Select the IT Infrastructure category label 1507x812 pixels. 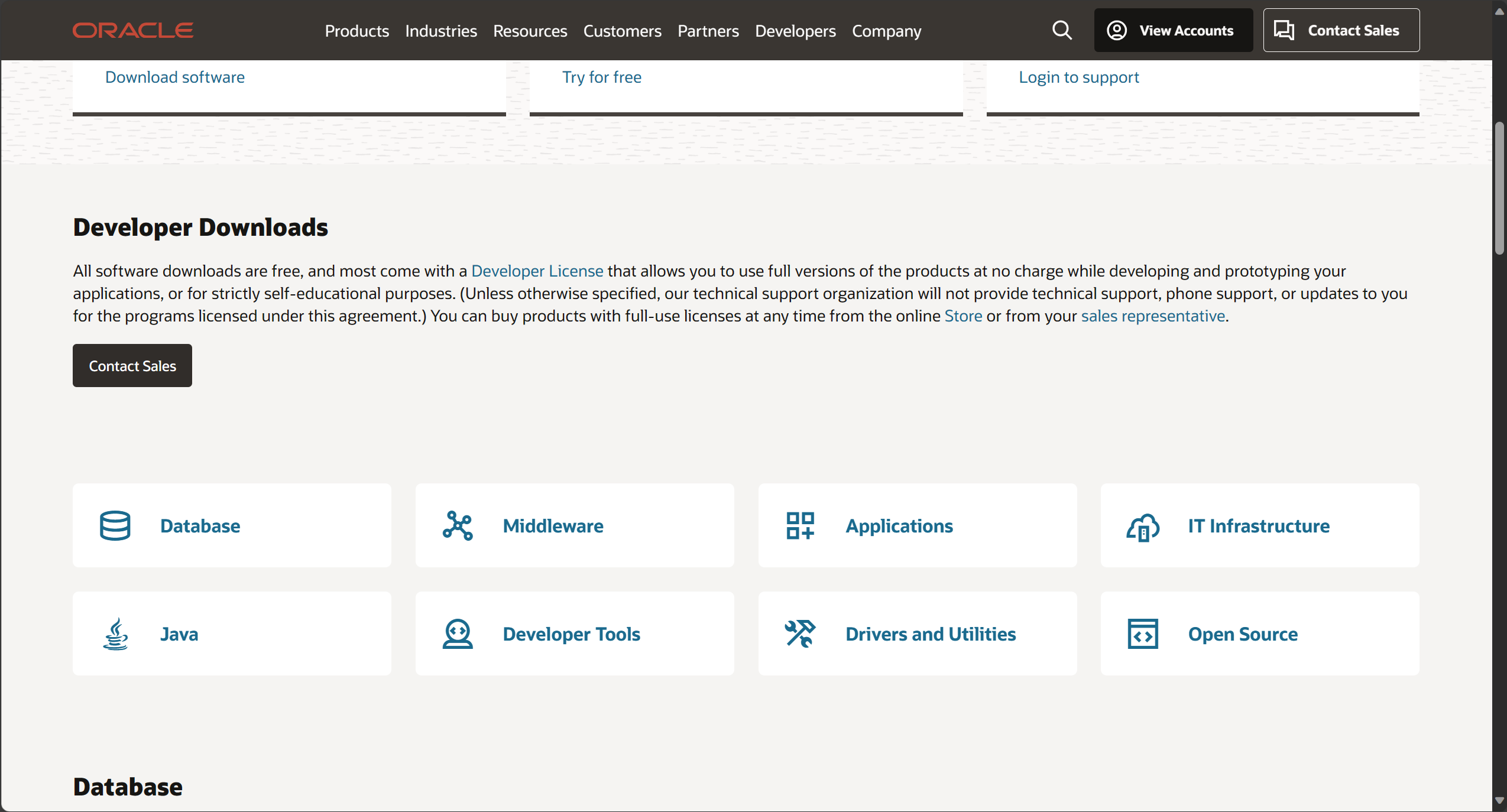coord(1259,526)
